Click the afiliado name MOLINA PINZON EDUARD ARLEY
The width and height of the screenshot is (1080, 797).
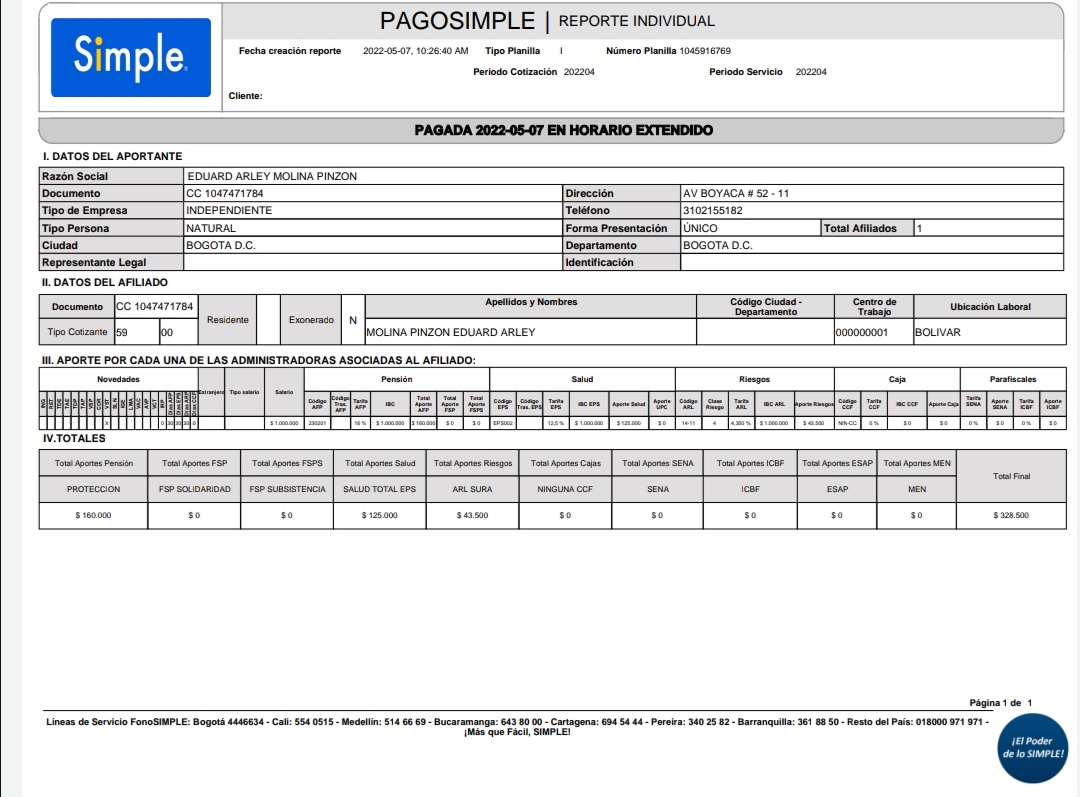click(451, 332)
